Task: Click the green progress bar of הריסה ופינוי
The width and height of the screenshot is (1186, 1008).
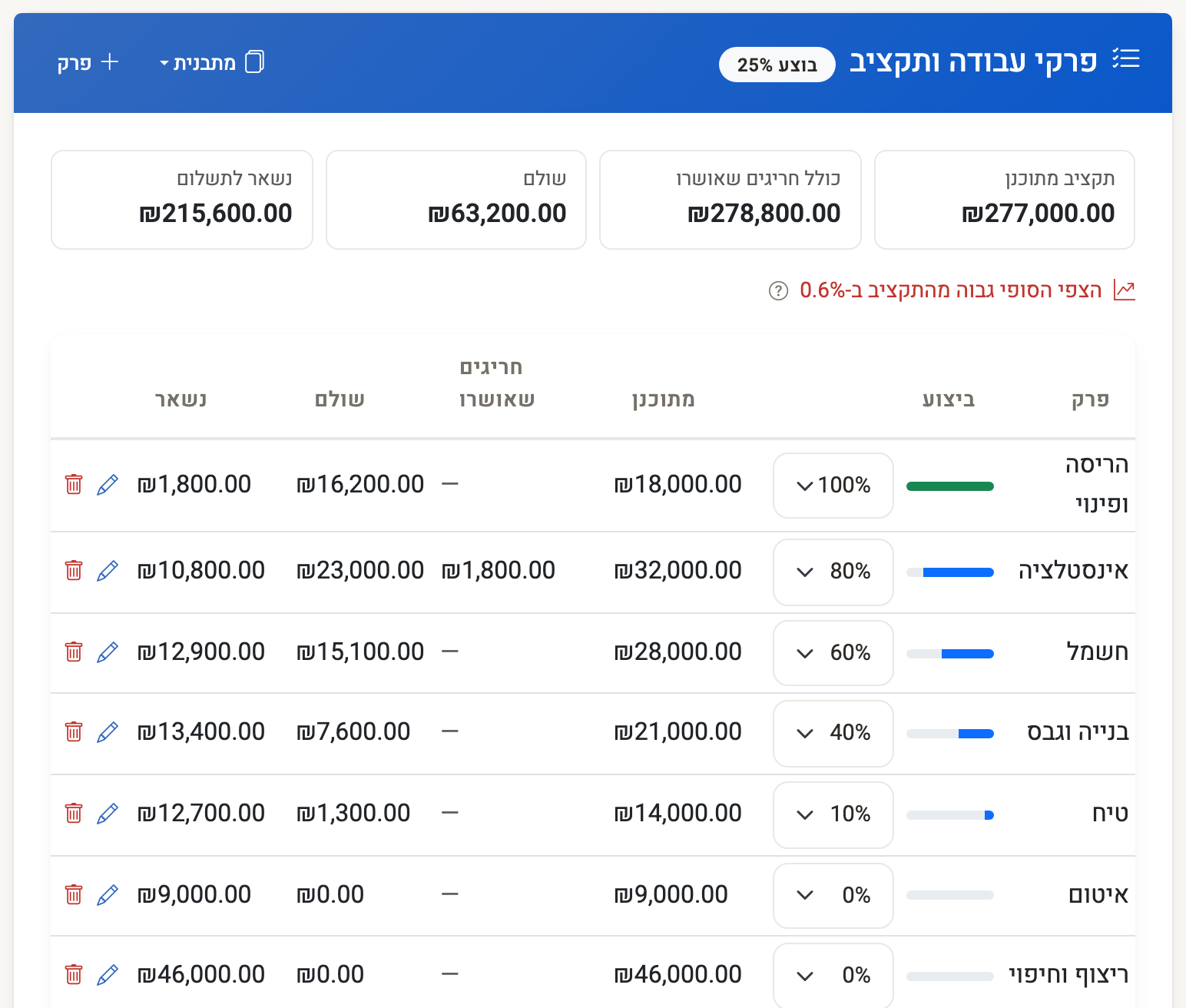Action: pyautogui.click(x=950, y=486)
